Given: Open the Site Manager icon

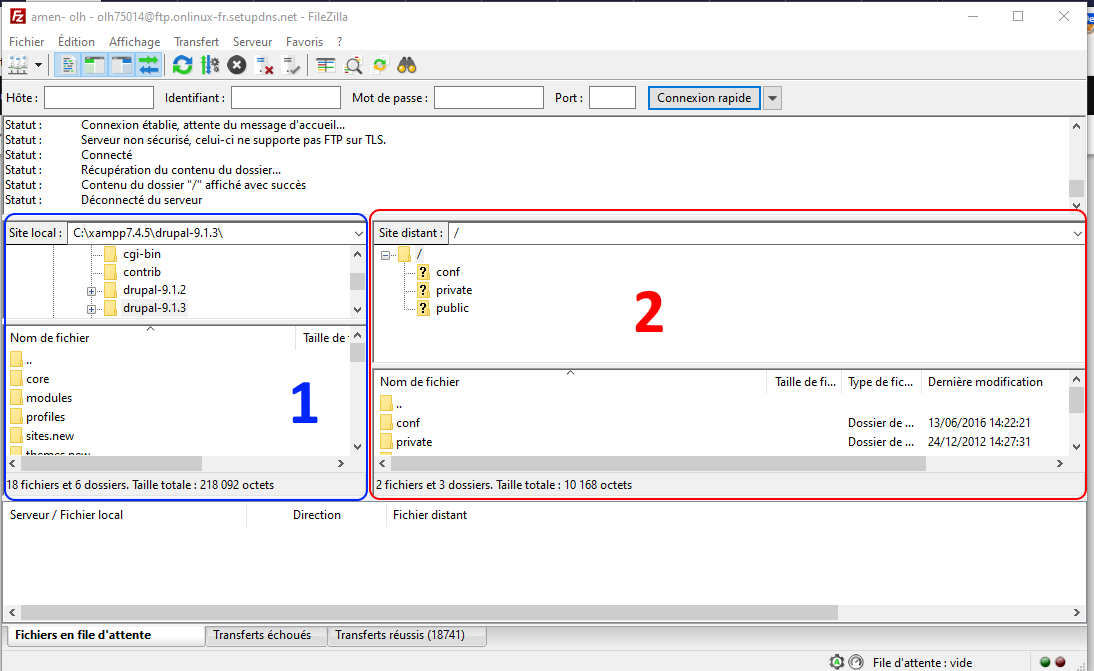Looking at the screenshot, I should pyautogui.click(x=19, y=66).
